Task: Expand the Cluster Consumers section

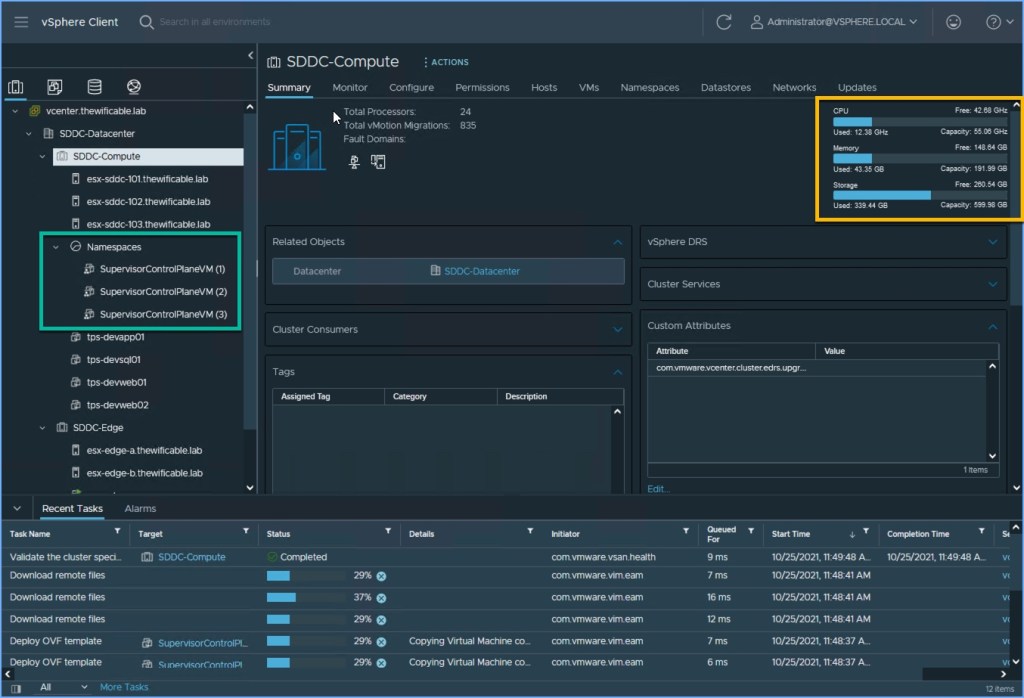Action: [x=617, y=330]
